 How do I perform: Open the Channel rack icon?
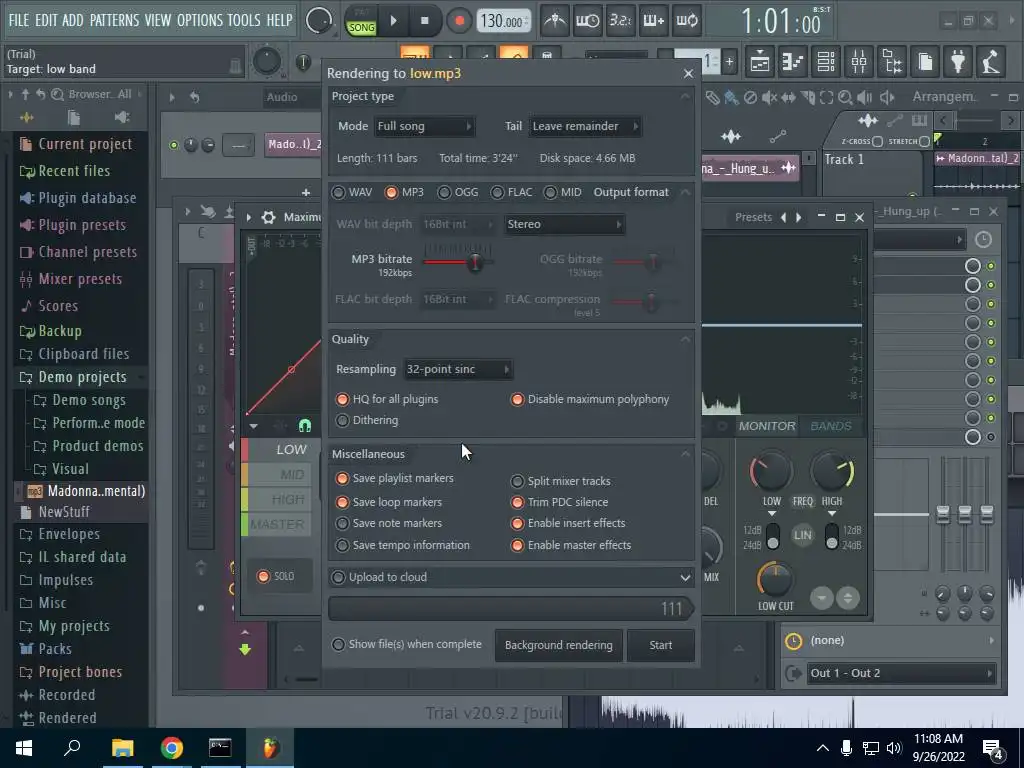[825, 62]
